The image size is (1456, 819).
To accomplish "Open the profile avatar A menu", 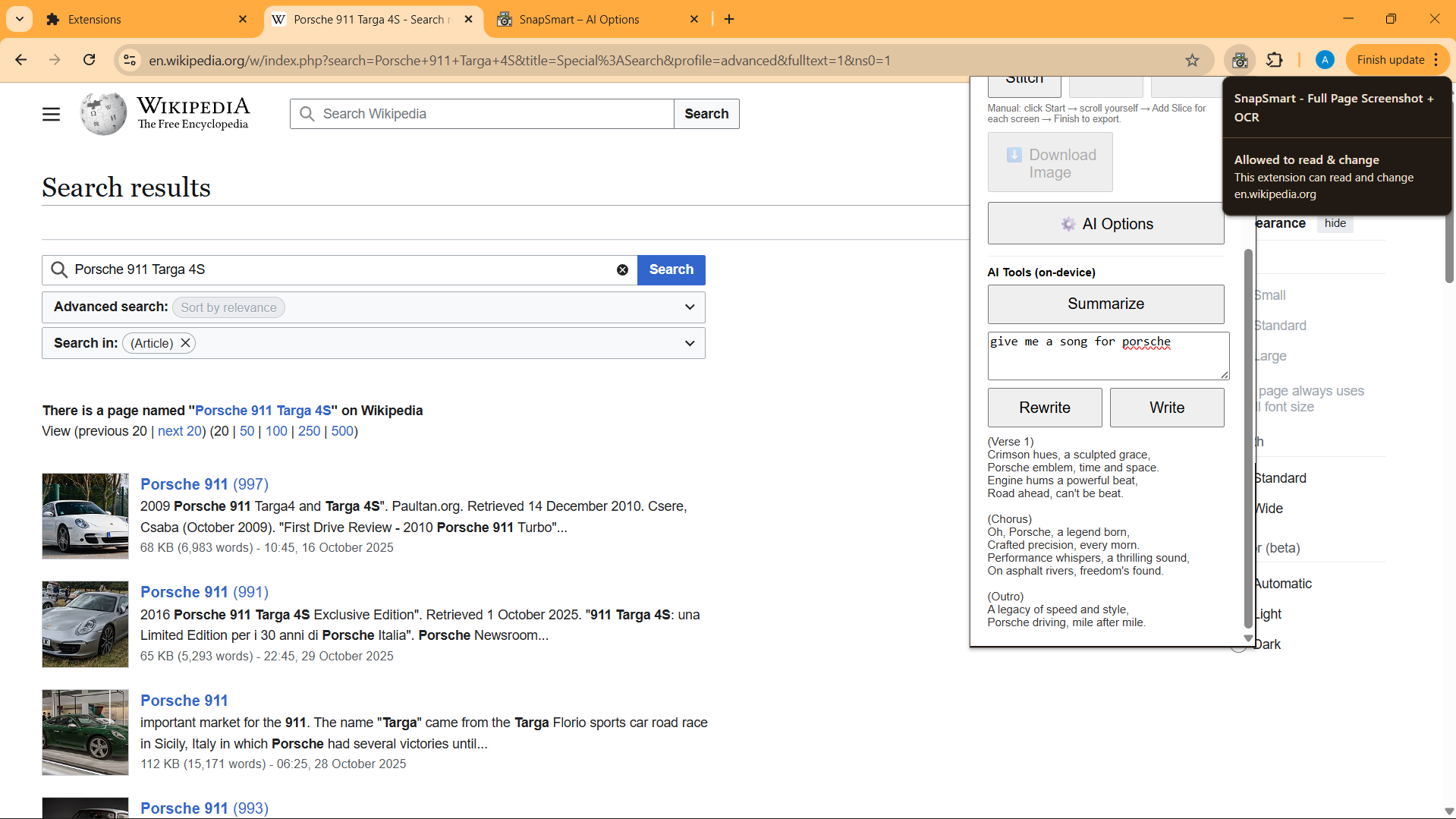I will point(1325,60).
